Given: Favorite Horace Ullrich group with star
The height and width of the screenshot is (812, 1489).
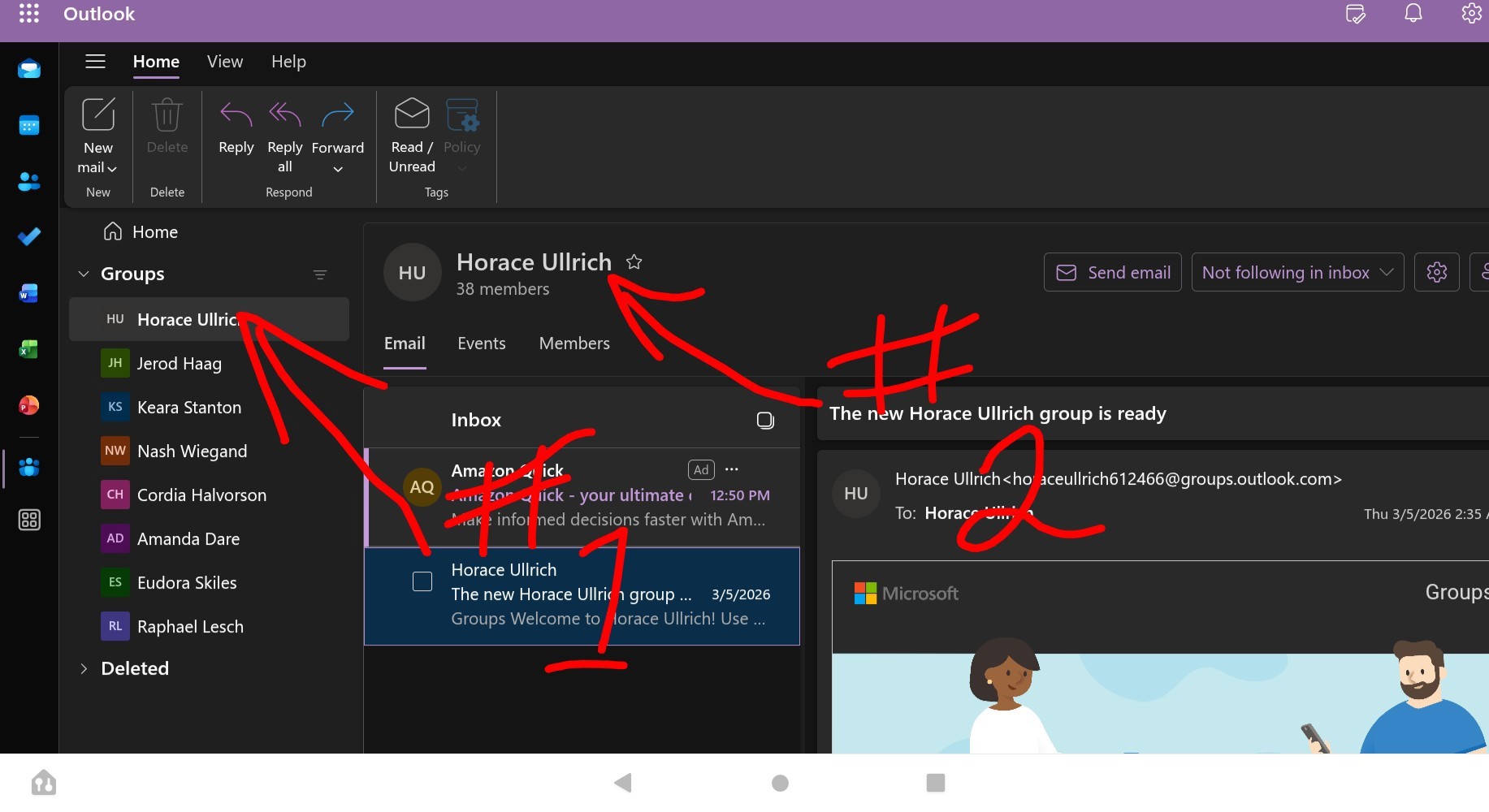Looking at the screenshot, I should [x=634, y=262].
